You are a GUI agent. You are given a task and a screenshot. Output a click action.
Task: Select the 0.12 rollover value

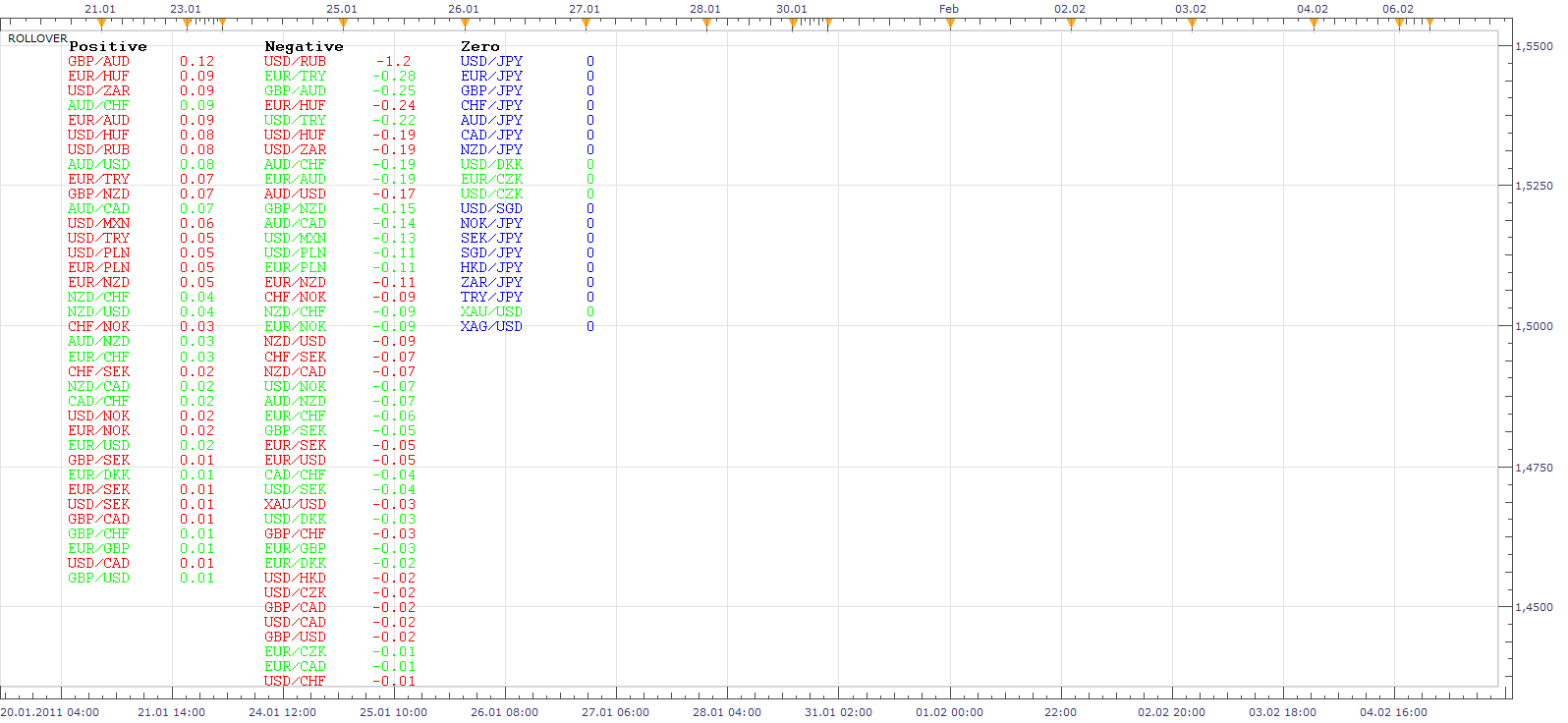(196, 61)
